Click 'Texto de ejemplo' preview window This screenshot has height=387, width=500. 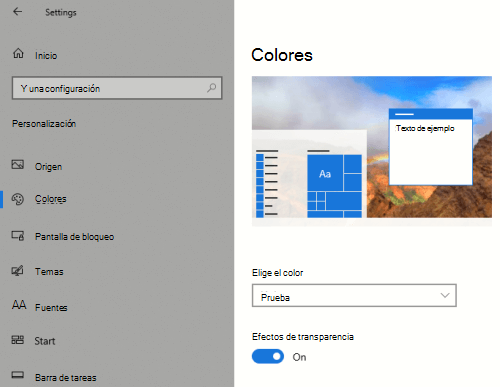(x=431, y=147)
